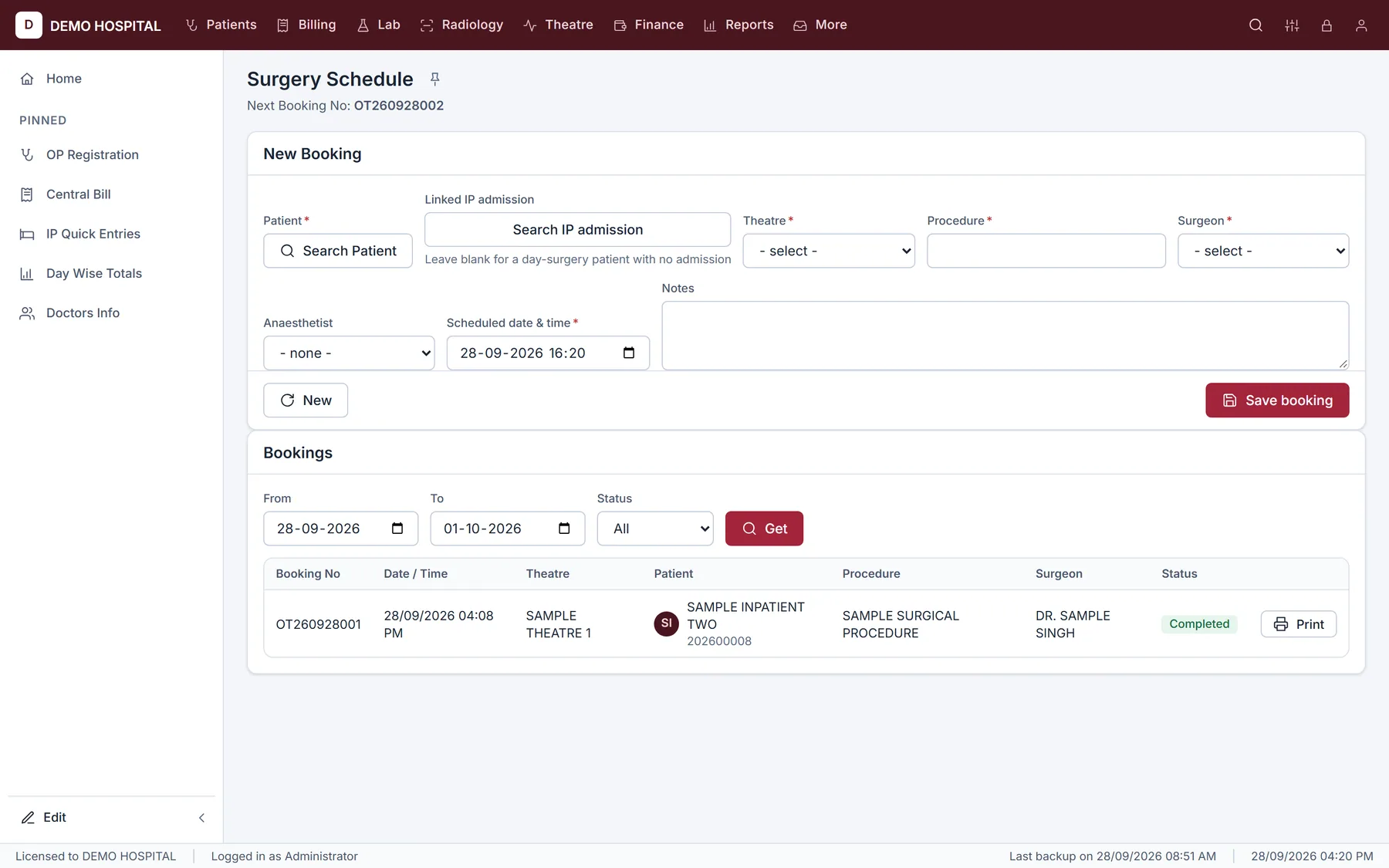This screenshot has width=1389, height=868.
Task: Open Doctors Info pinned item
Action: click(x=111, y=312)
